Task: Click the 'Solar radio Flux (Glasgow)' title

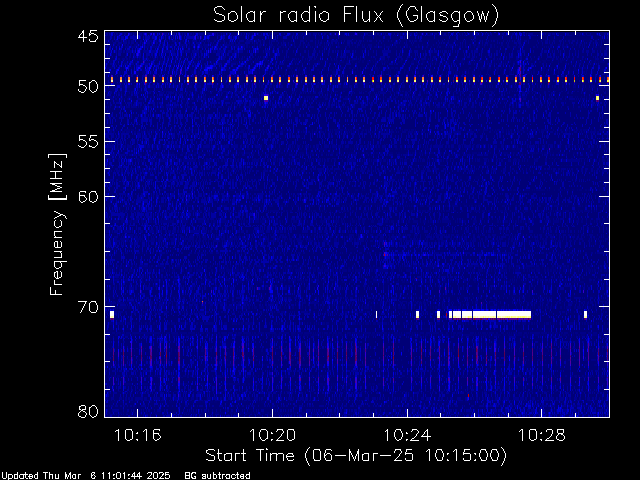Action: pos(356,16)
